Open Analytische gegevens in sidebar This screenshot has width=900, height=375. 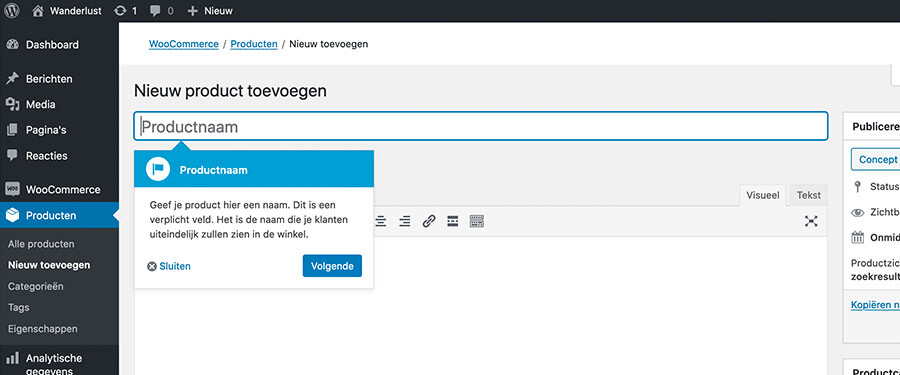click(59, 363)
